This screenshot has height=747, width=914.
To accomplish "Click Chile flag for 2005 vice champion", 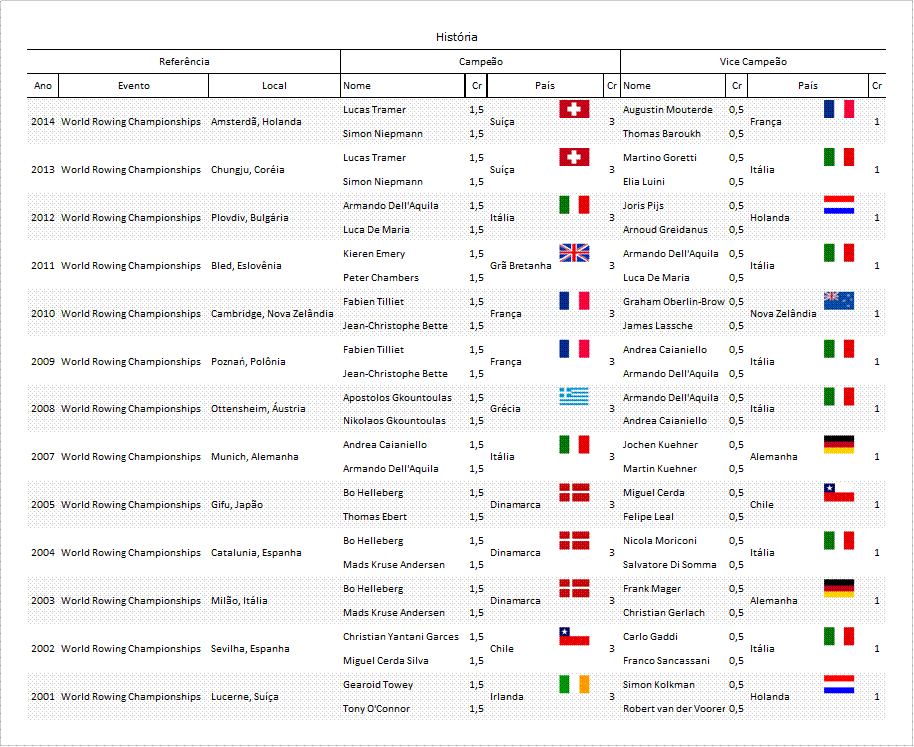I will [839, 492].
